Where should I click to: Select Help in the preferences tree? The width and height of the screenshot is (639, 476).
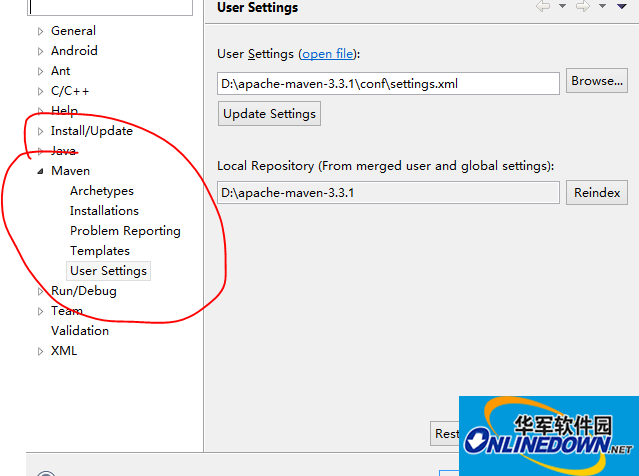click(64, 110)
